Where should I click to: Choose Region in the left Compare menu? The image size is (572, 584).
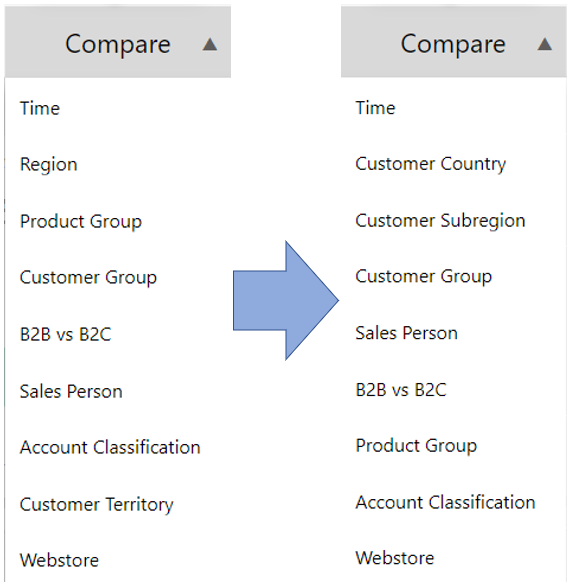point(49,165)
